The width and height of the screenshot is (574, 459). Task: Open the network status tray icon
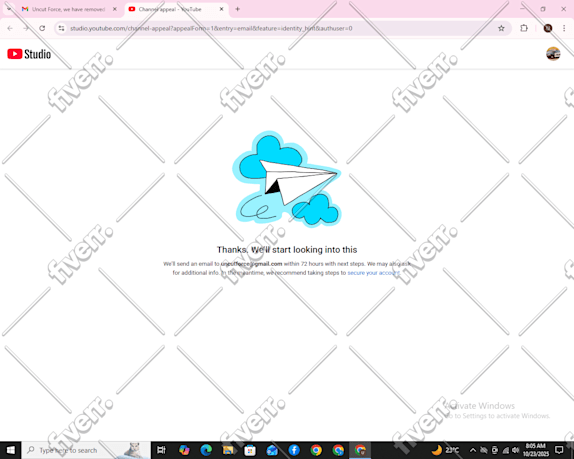click(x=506, y=450)
